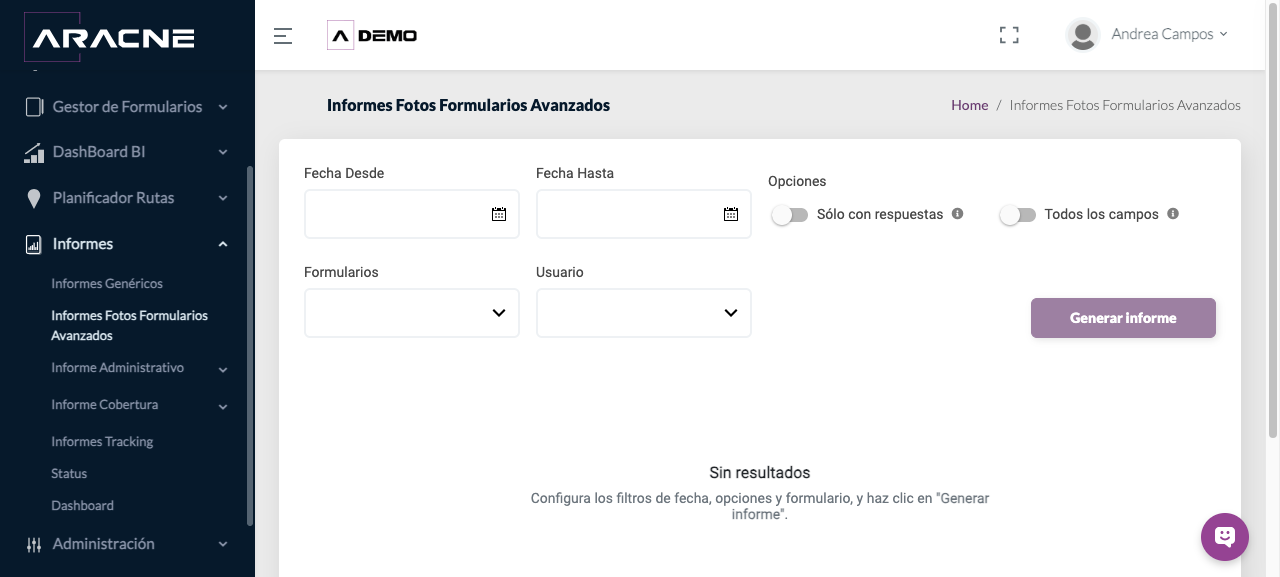Viewport: 1280px width, 577px height.
Task: Expand Planificador Rutas chevron
Action: pyautogui.click(x=223, y=198)
